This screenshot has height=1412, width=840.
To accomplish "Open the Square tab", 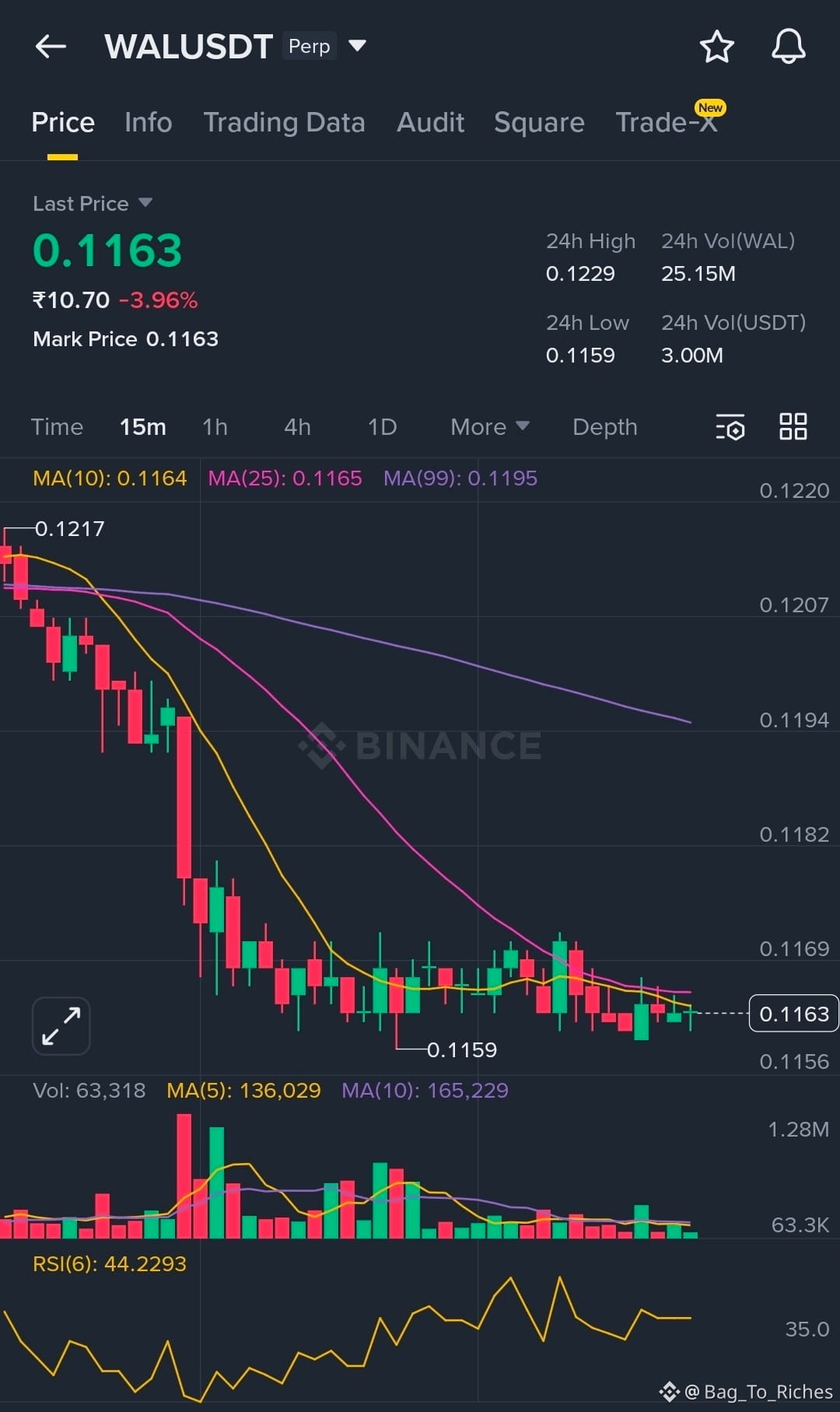I will [x=539, y=122].
